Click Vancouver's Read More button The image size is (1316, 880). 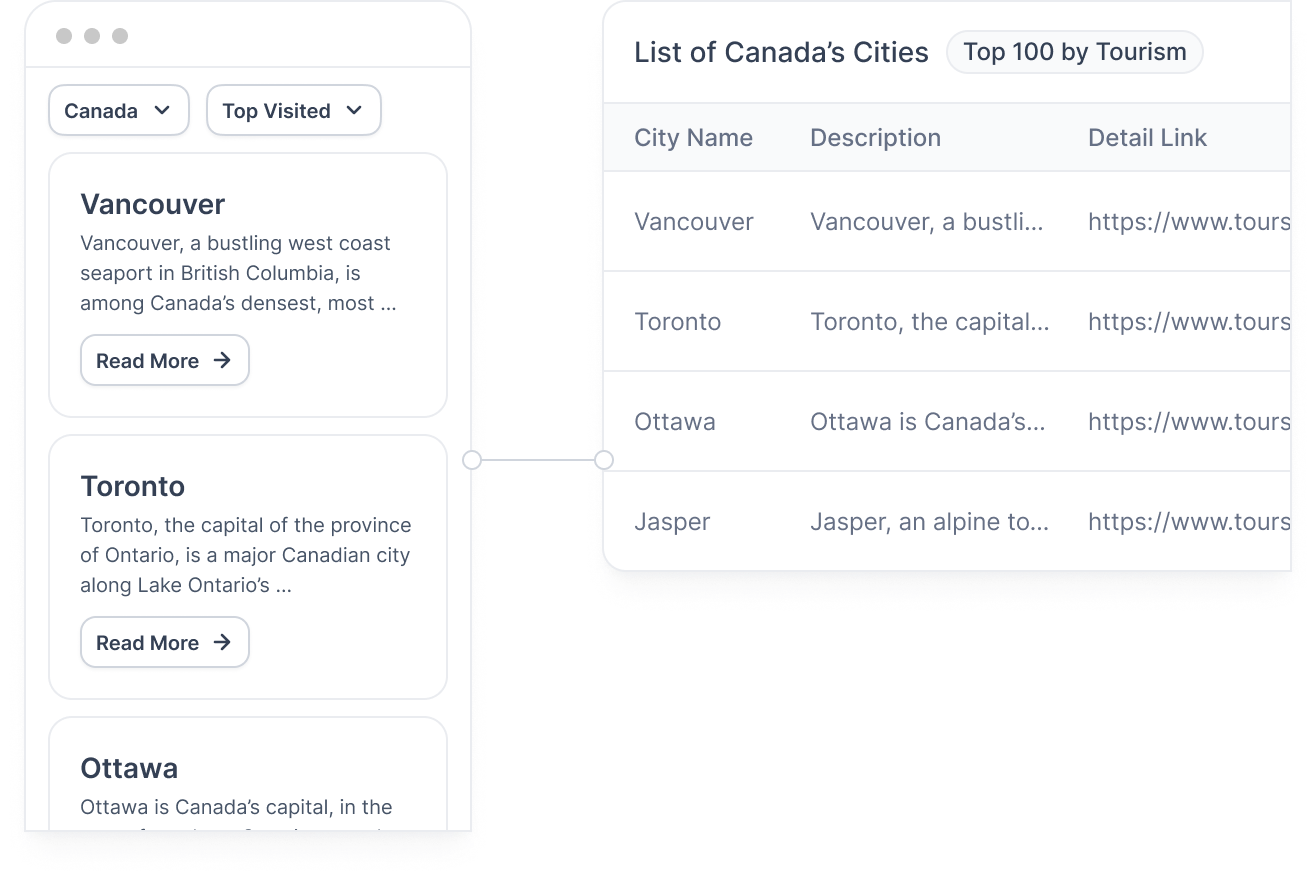[164, 360]
